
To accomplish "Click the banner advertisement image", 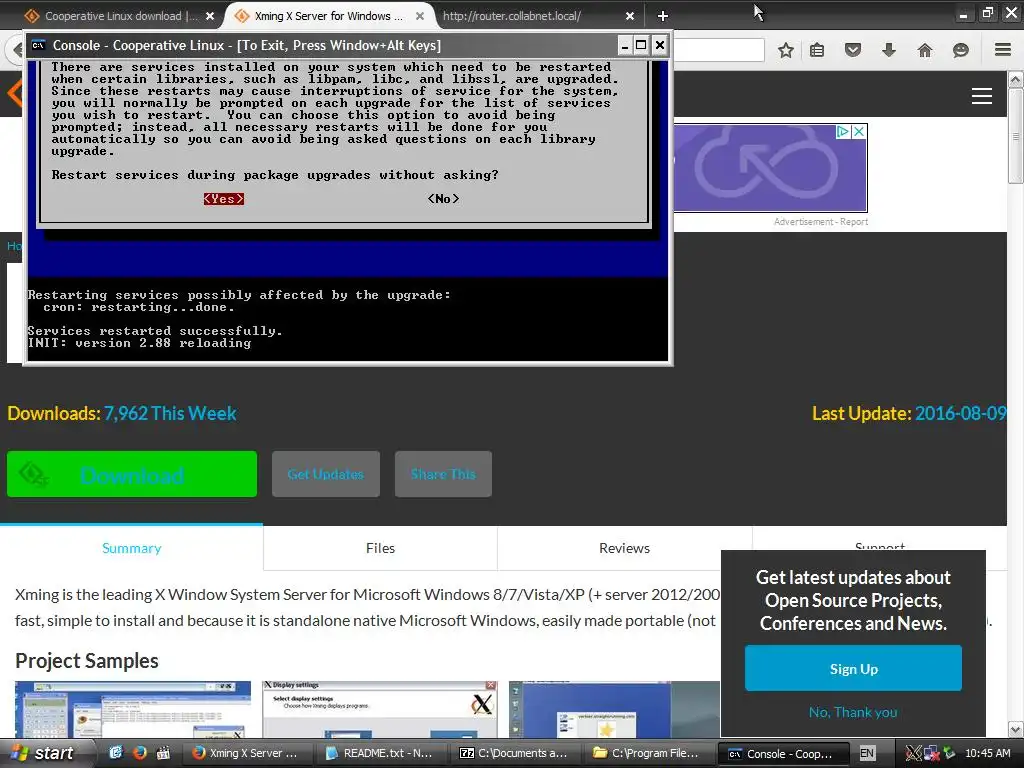I will pyautogui.click(x=771, y=168).
